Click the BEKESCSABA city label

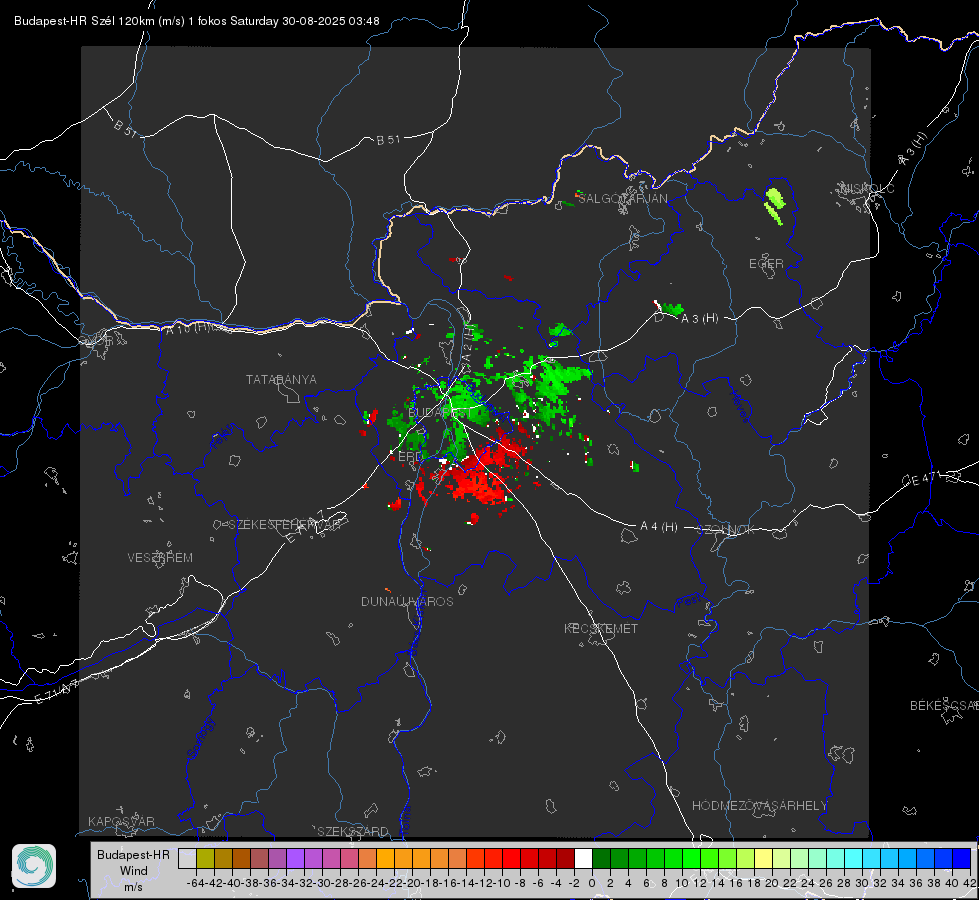tap(944, 705)
